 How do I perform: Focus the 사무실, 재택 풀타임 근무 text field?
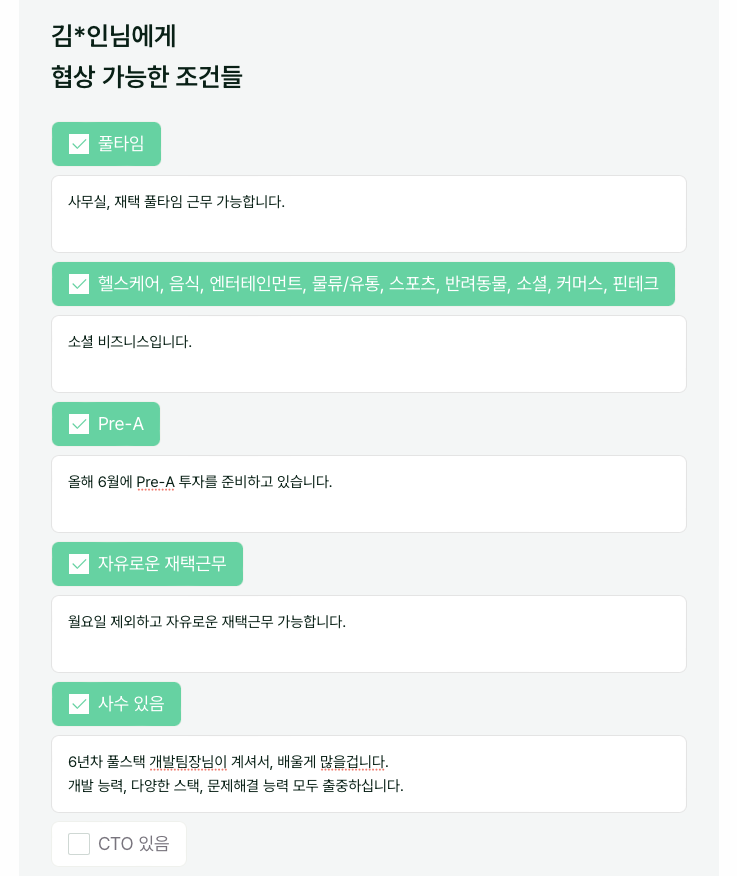tap(368, 214)
